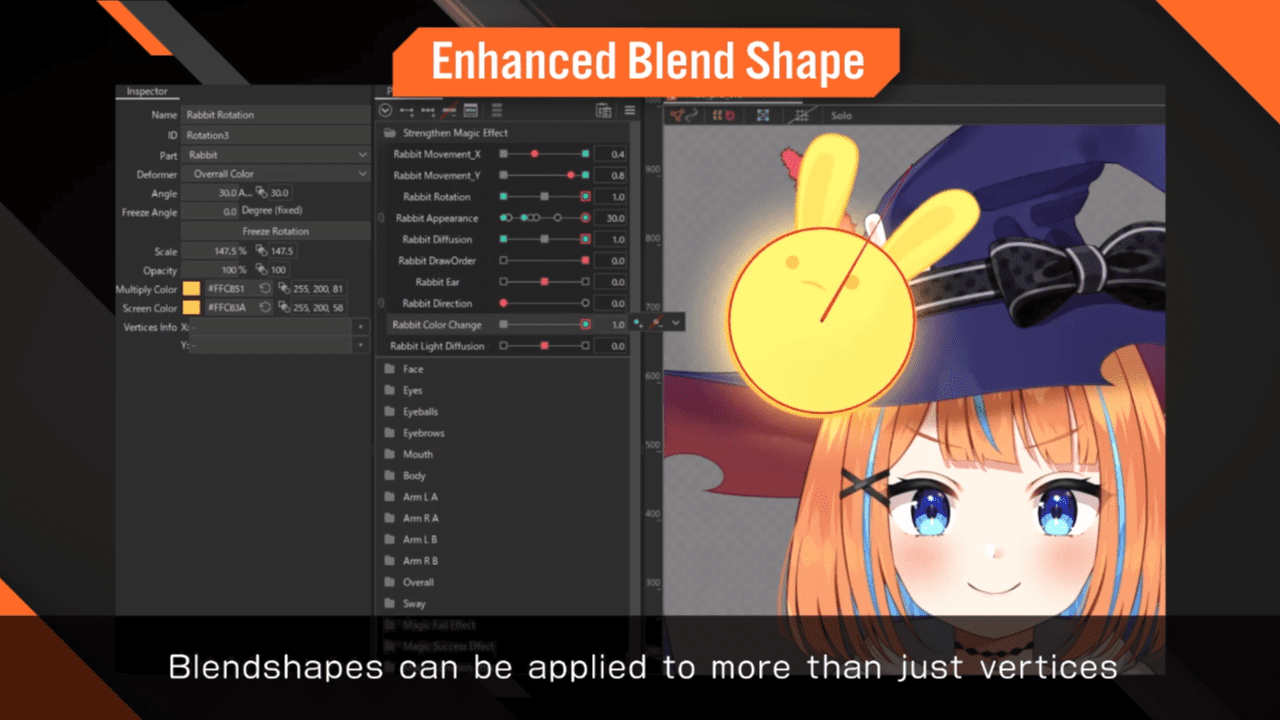Click the keyframe editor icon in parameter toolbar
The width and height of the screenshot is (1280, 720).
(470, 111)
